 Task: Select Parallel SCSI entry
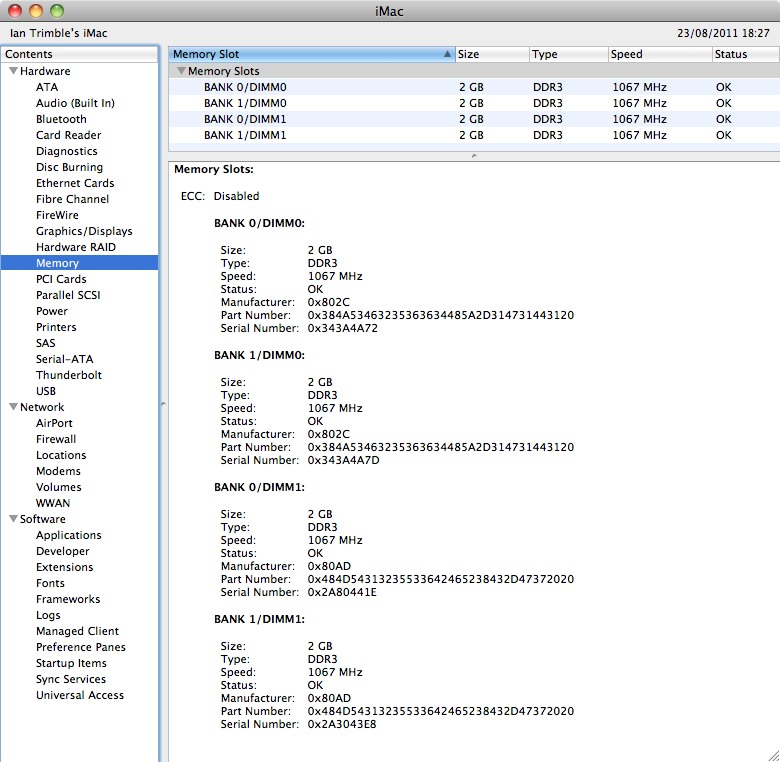pyautogui.click(x=68, y=295)
